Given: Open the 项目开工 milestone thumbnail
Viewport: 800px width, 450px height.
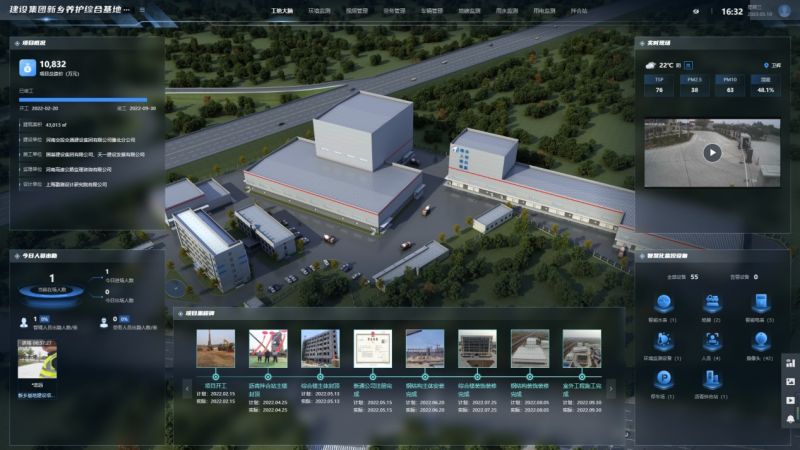Looking at the screenshot, I should tap(214, 349).
